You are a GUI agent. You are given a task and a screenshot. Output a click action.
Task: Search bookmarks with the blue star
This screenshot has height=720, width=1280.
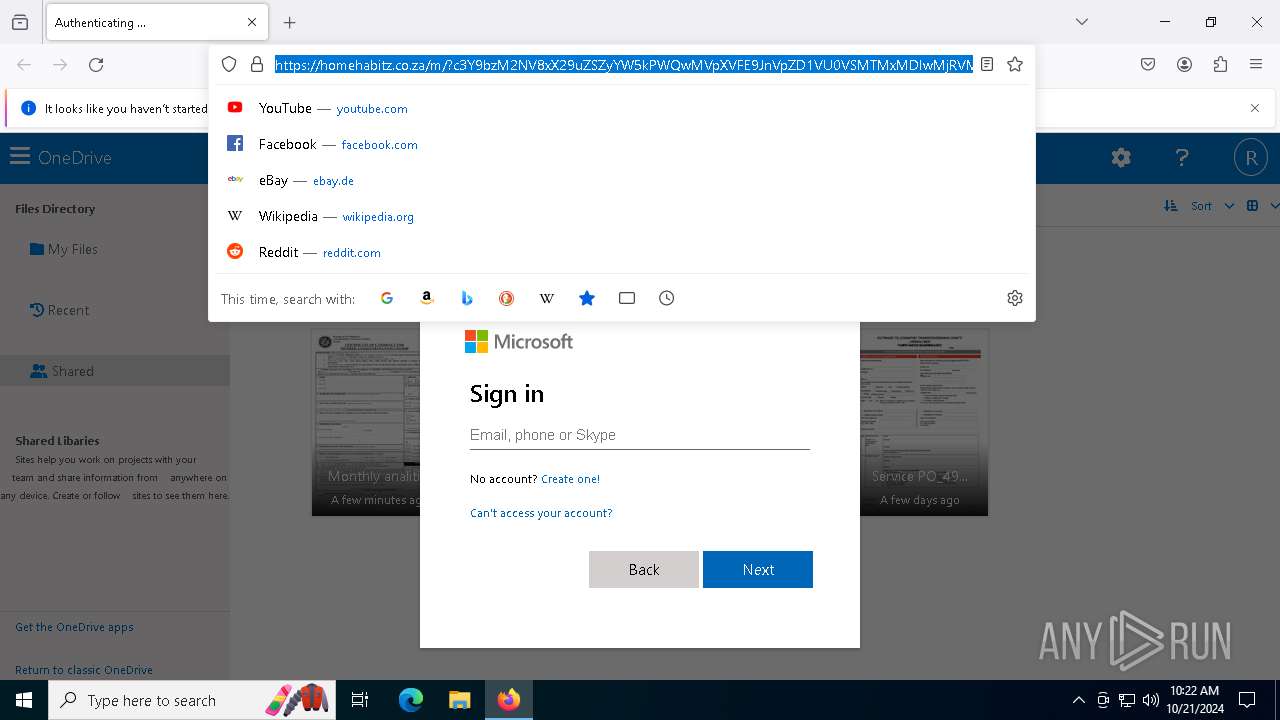point(587,298)
